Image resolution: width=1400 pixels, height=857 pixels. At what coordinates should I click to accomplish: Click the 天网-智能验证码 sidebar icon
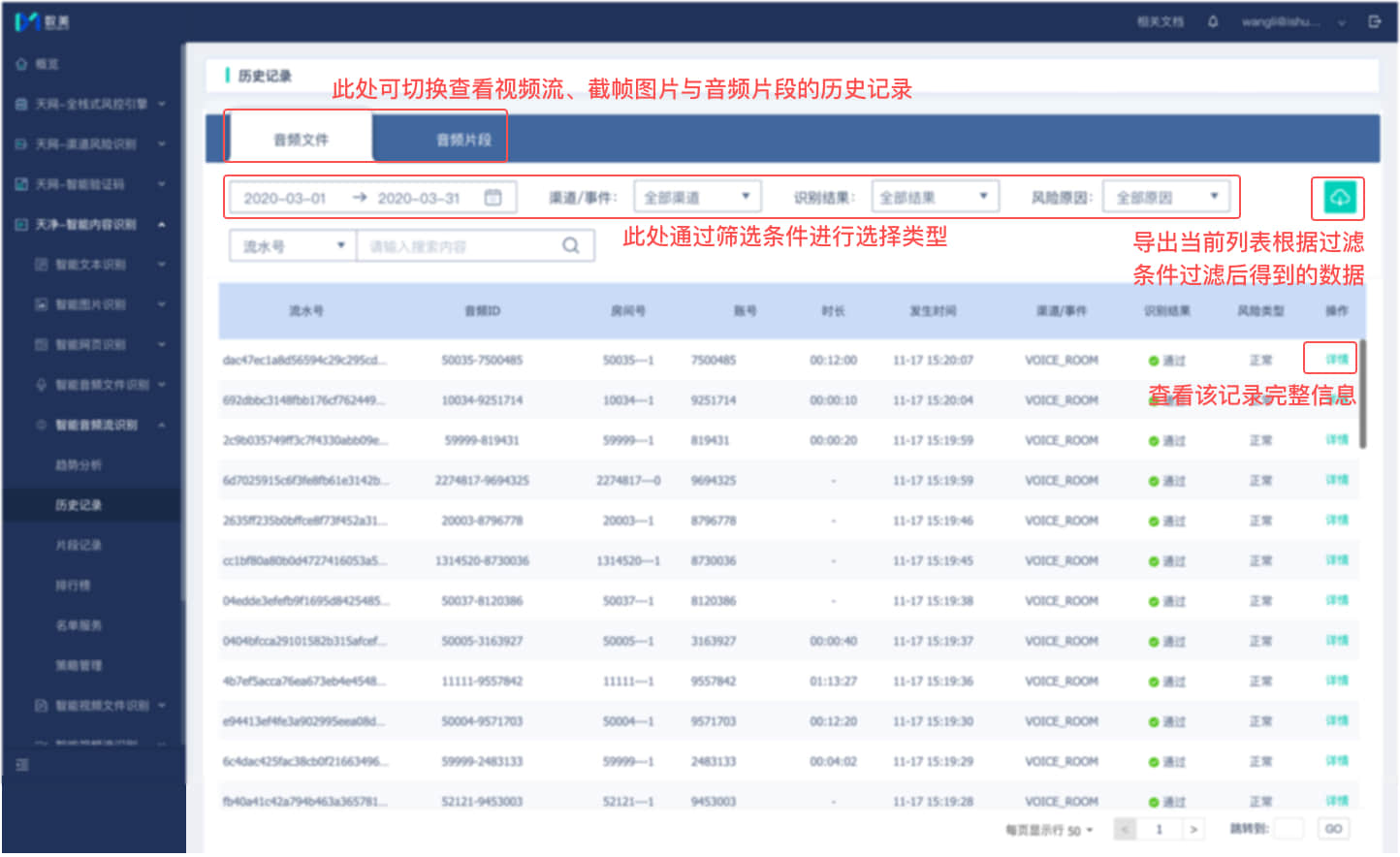click(21, 184)
